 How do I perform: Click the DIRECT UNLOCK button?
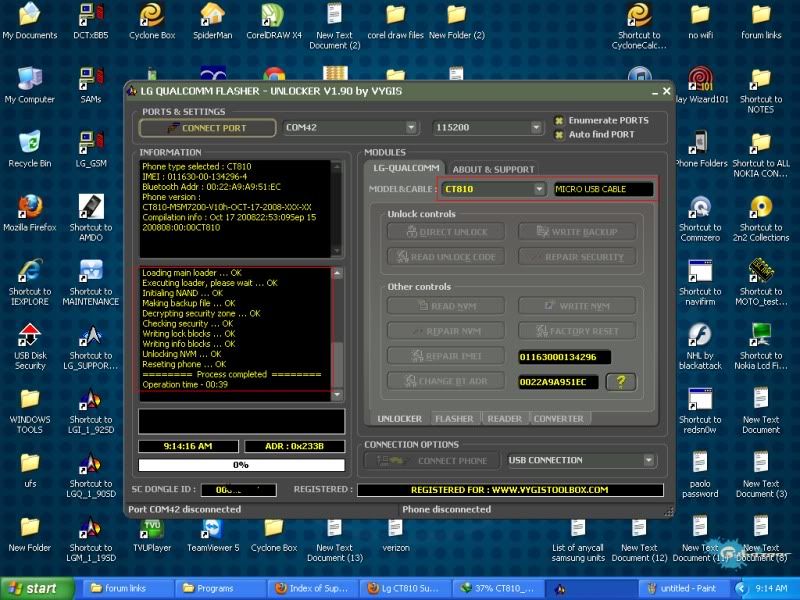(446, 232)
